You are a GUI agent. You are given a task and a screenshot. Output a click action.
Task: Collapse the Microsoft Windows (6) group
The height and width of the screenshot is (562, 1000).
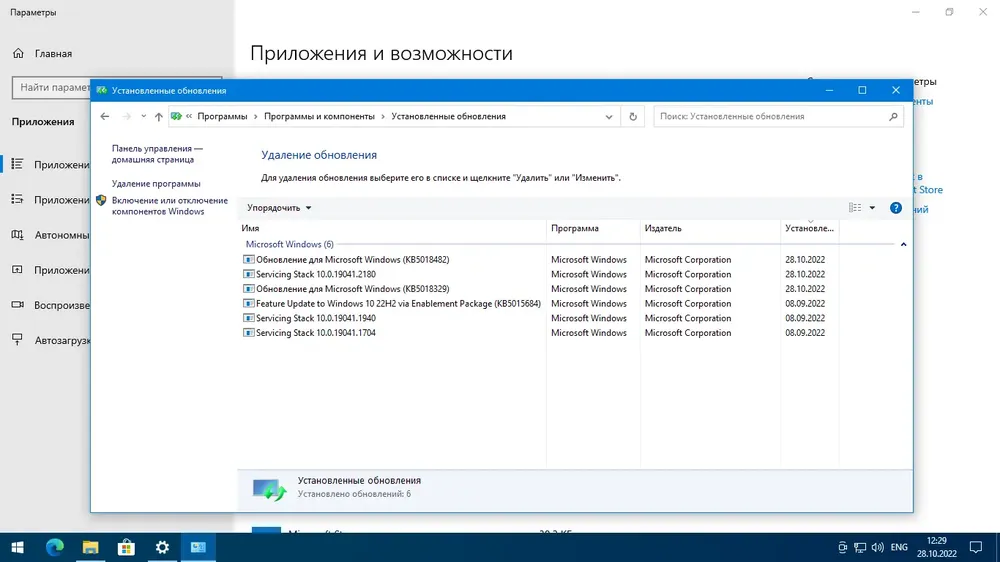pos(903,244)
